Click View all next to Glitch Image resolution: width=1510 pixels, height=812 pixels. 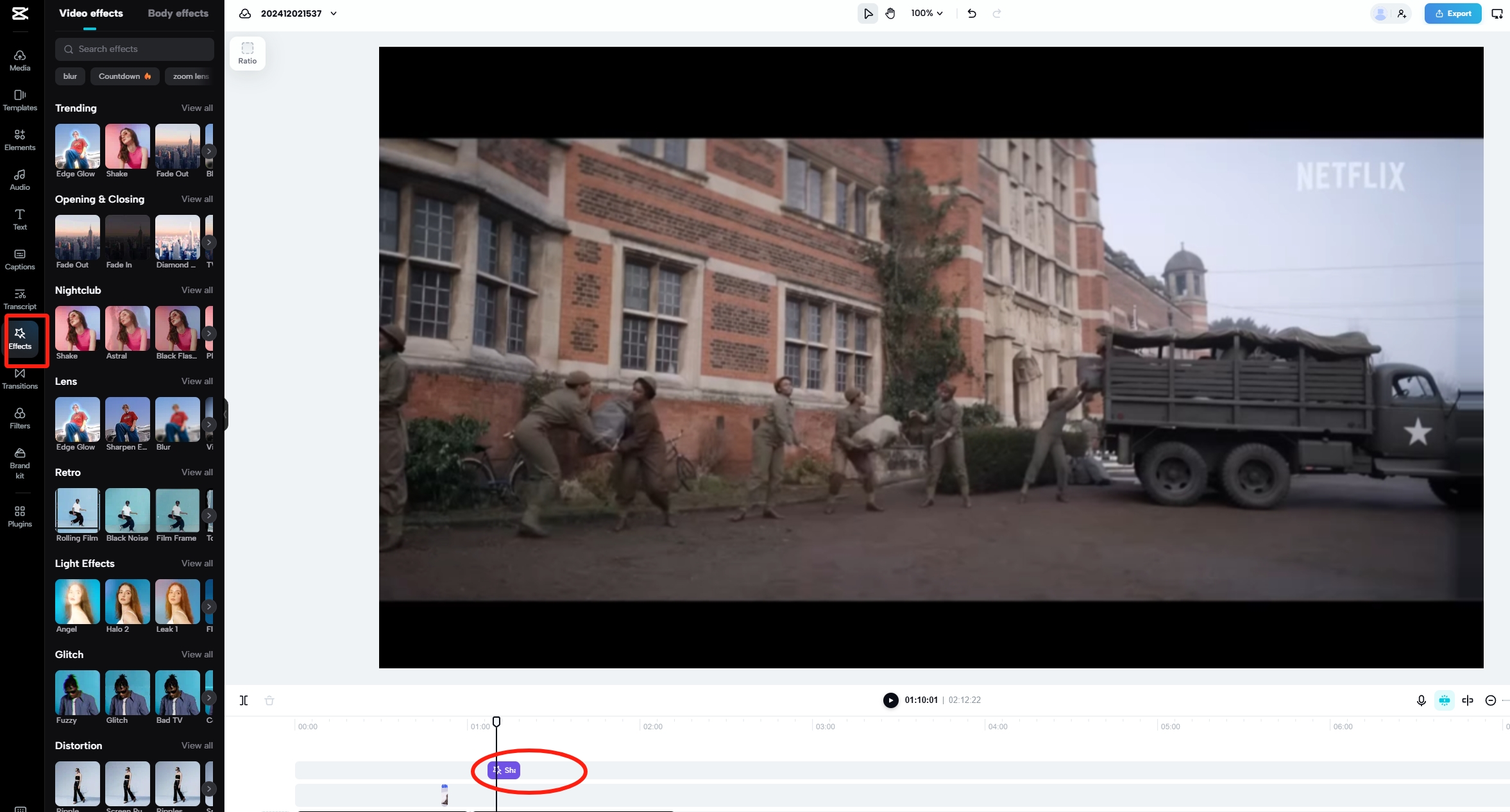(197, 654)
